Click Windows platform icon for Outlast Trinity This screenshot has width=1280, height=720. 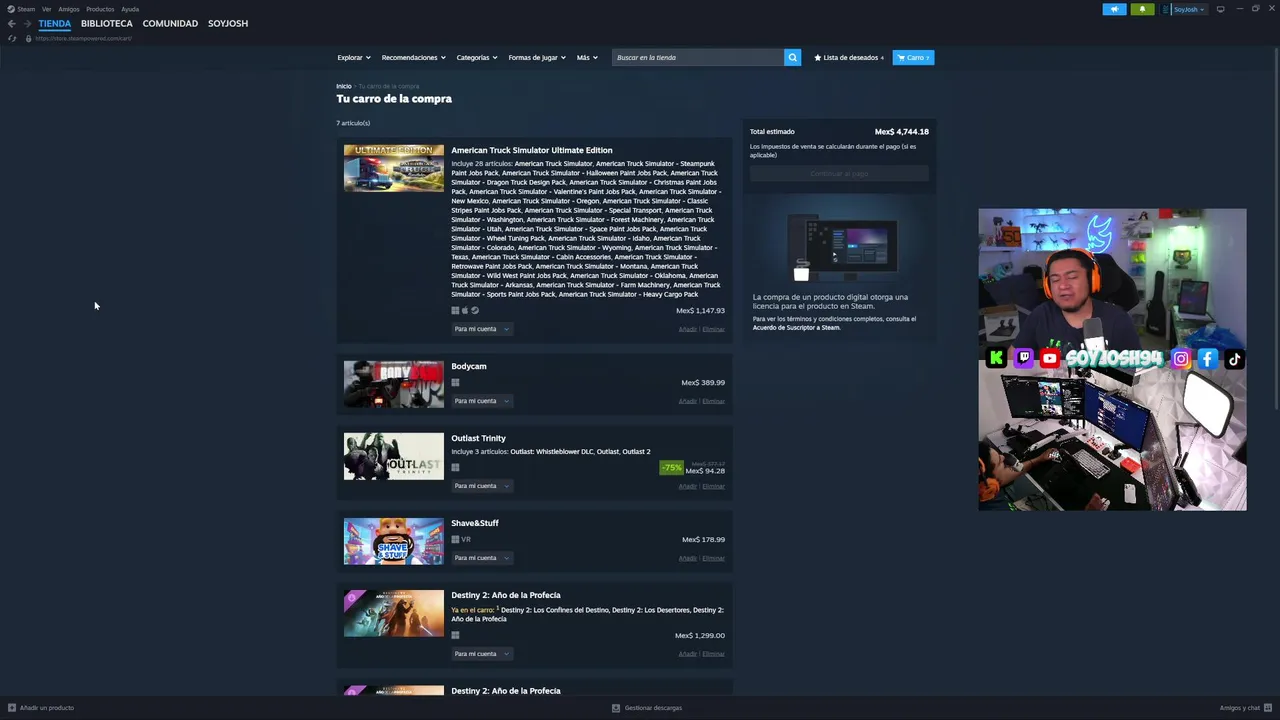tap(455, 467)
